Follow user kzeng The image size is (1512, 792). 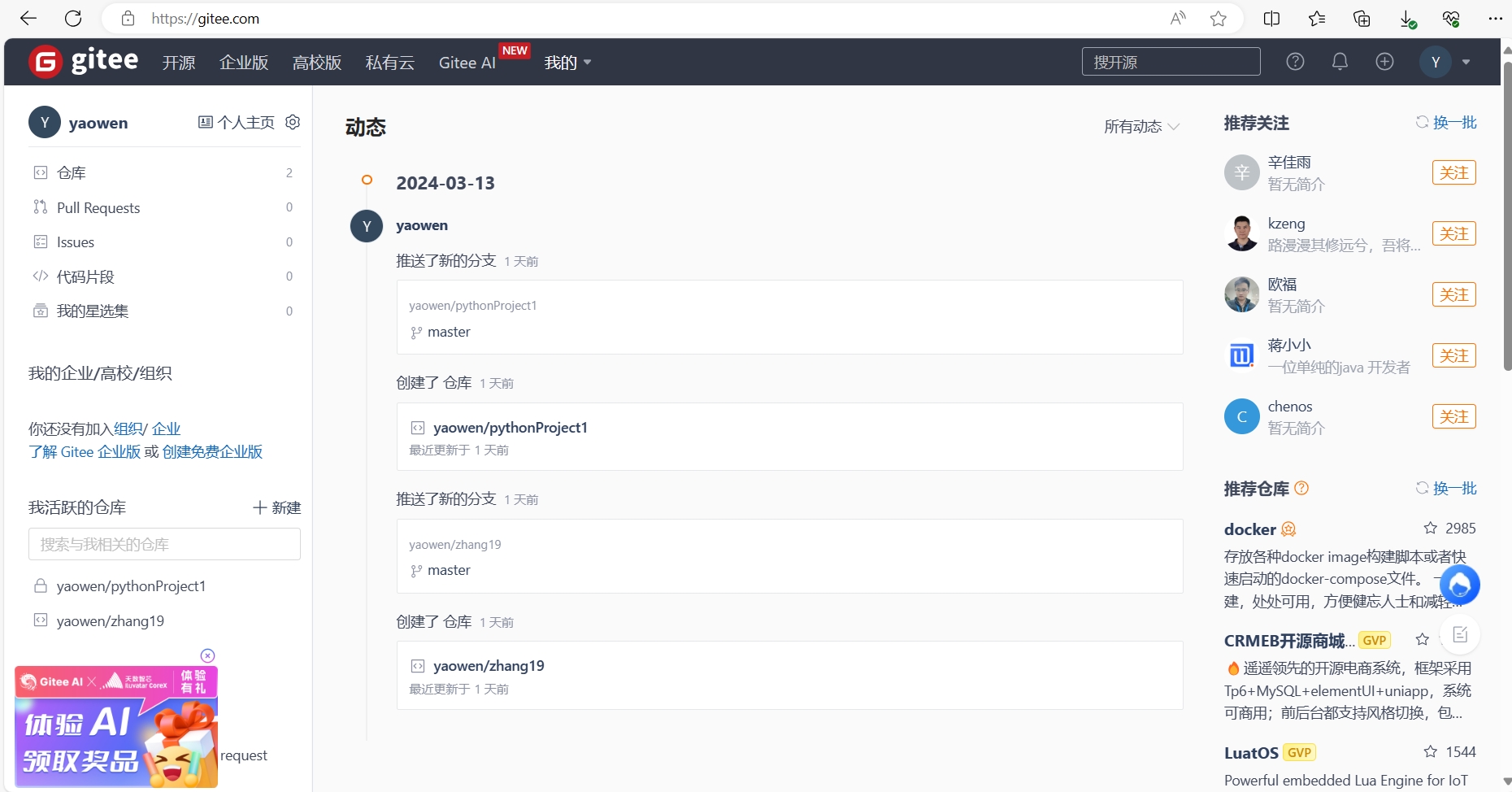coord(1453,233)
